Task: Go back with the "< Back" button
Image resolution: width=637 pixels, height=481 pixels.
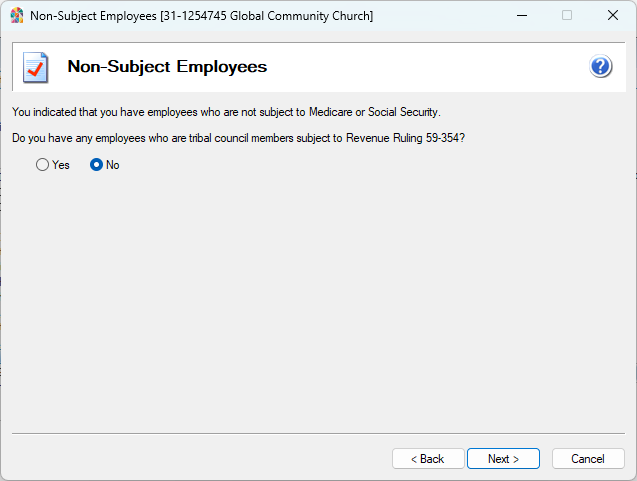Action: [x=428, y=459]
